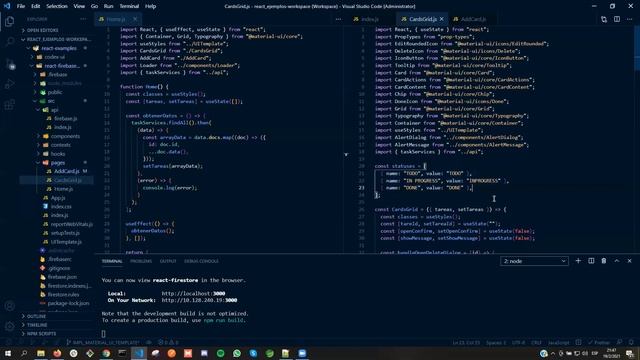Screen dimensions: 640x360
Task: Open the View menu
Action: pyautogui.click(x=79, y=6)
